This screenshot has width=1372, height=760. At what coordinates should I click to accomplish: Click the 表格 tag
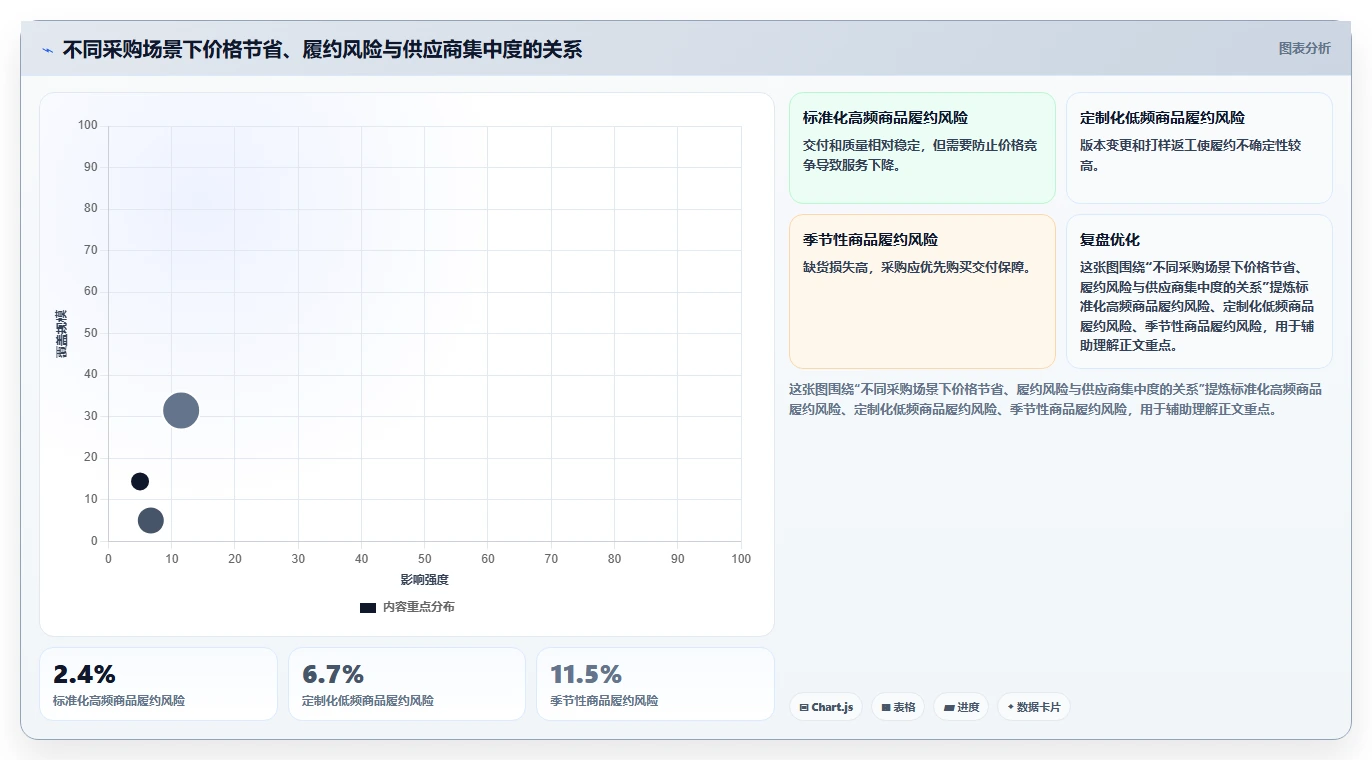click(x=898, y=707)
